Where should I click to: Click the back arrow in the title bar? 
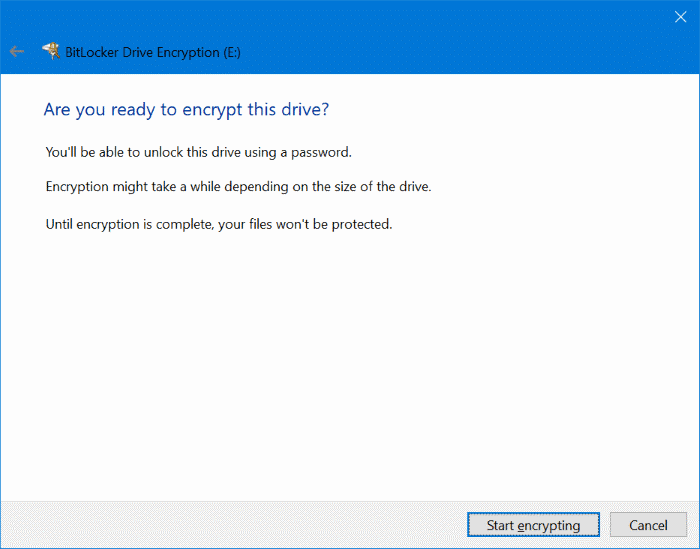pyautogui.click(x=17, y=51)
